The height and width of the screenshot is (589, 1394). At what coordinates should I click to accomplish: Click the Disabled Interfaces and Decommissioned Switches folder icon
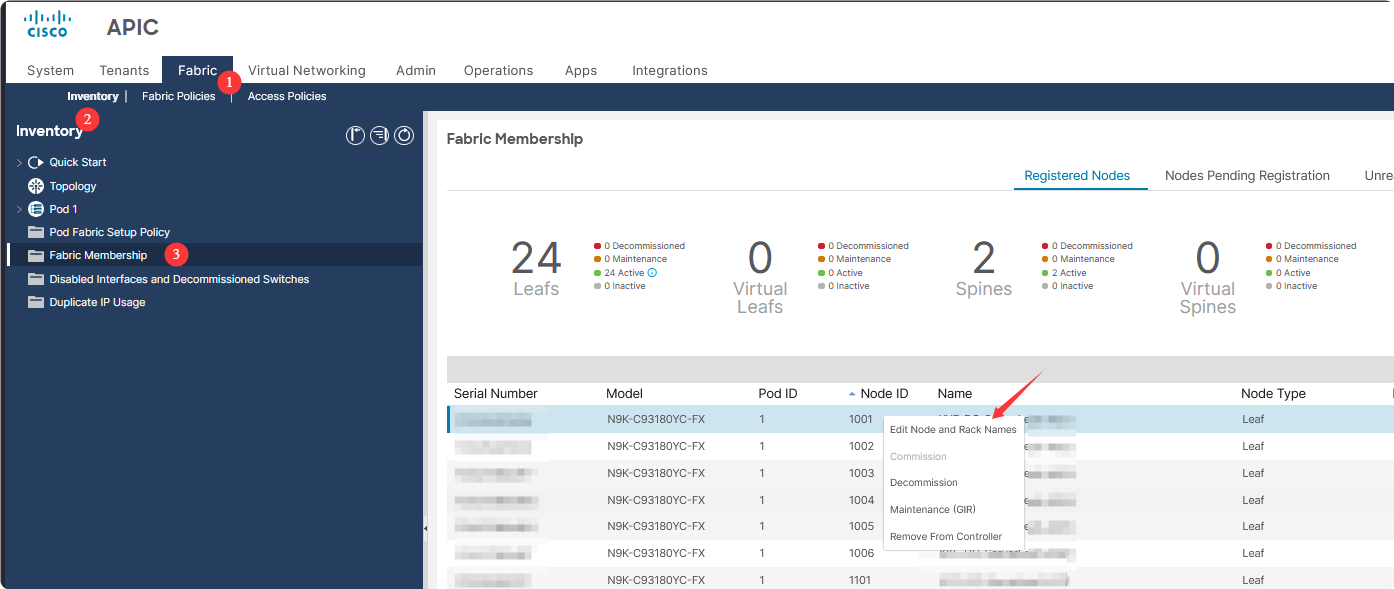click(36, 279)
